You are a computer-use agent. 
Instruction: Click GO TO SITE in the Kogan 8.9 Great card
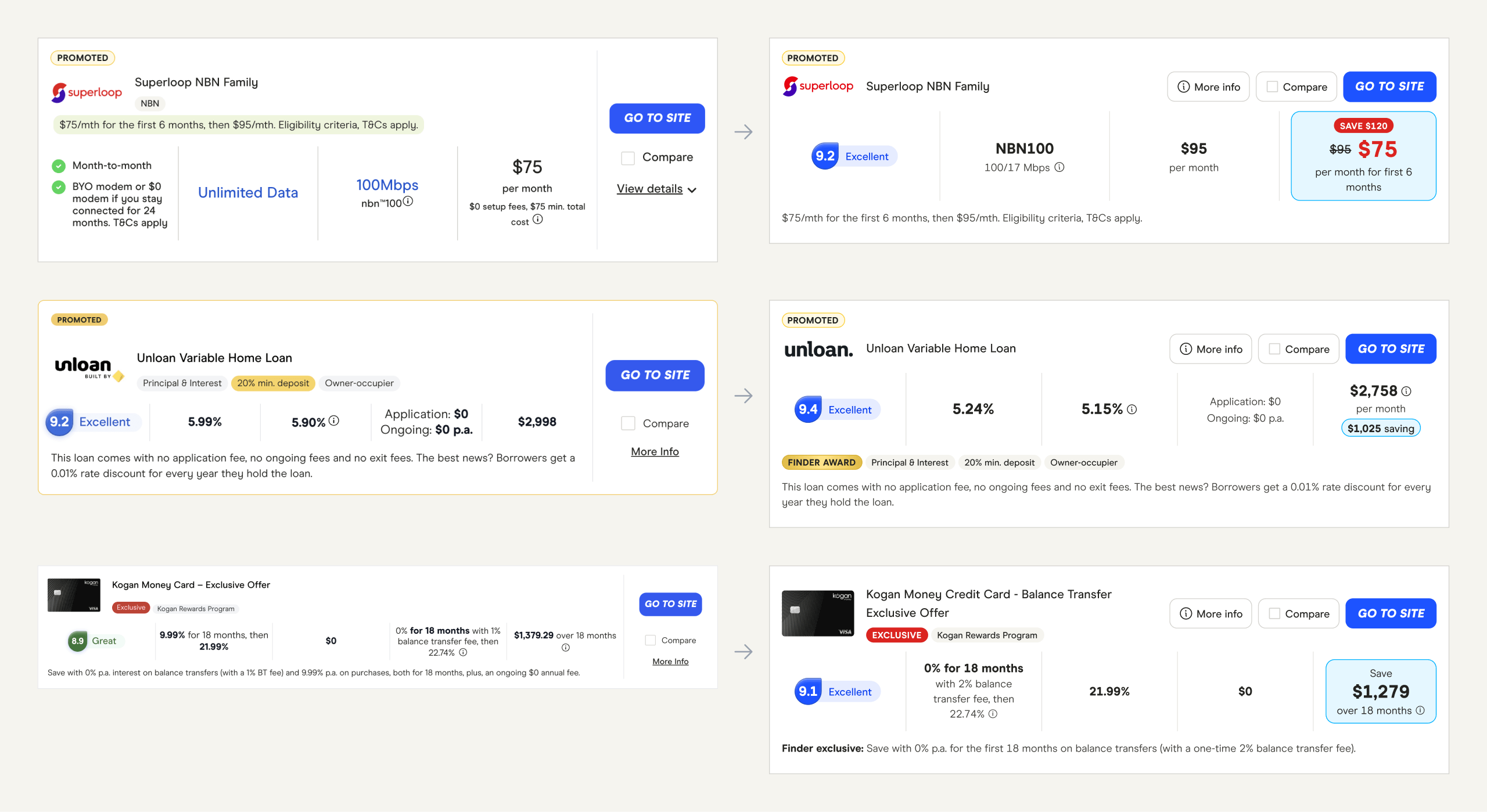(670, 604)
